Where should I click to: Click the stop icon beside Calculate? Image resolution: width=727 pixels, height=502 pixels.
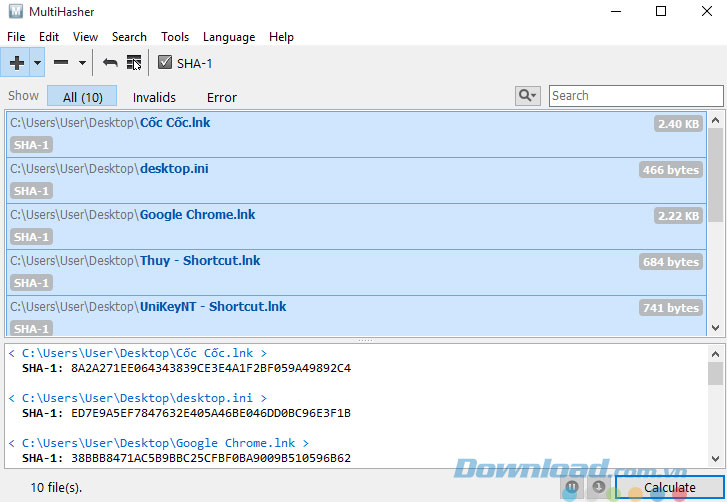599,487
